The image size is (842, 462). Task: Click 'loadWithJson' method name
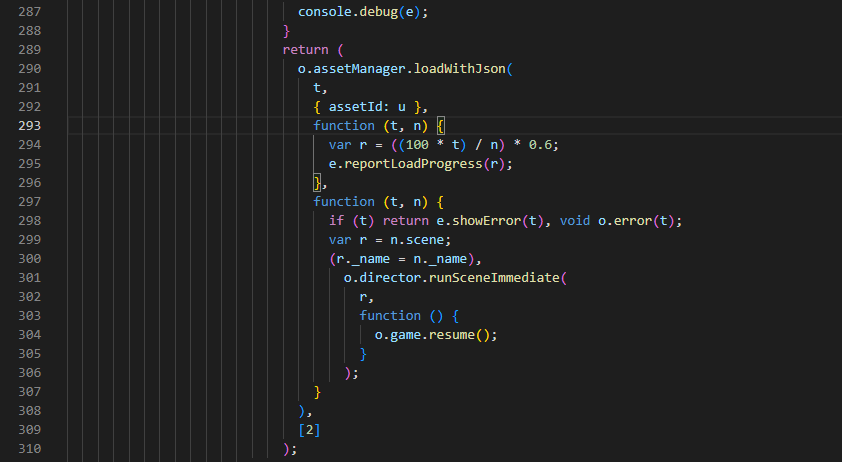pyautogui.click(x=460, y=69)
